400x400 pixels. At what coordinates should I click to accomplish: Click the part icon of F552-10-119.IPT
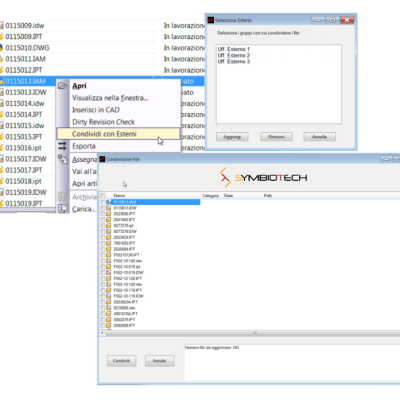pyautogui.click(x=108, y=290)
